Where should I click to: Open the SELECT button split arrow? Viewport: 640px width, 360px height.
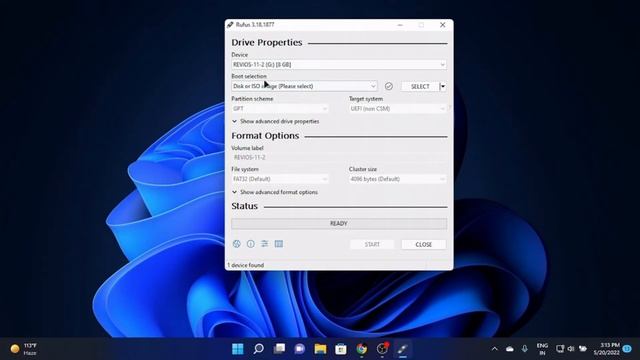coord(443,87)
